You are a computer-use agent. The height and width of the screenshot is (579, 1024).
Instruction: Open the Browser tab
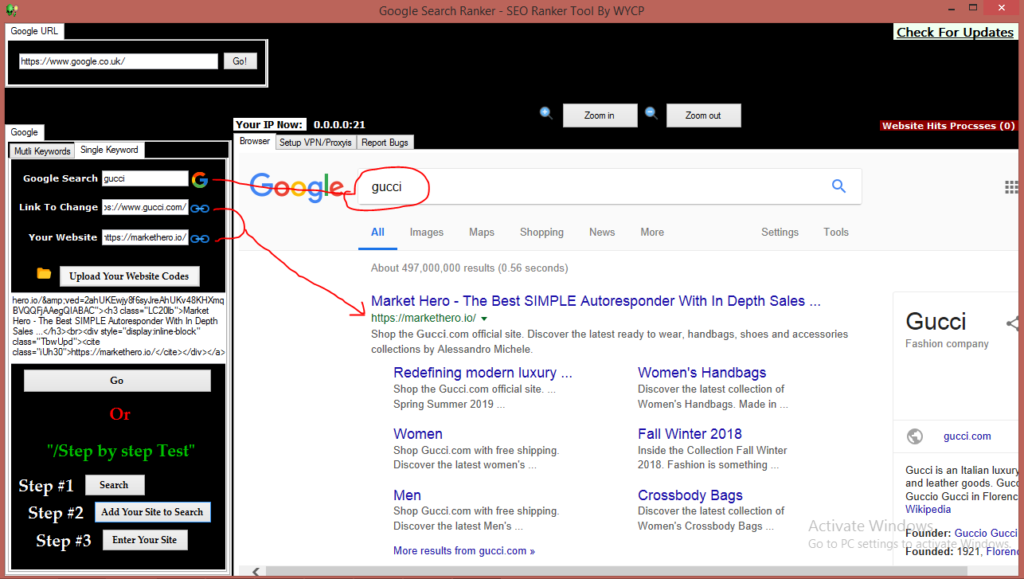(255, 142)
